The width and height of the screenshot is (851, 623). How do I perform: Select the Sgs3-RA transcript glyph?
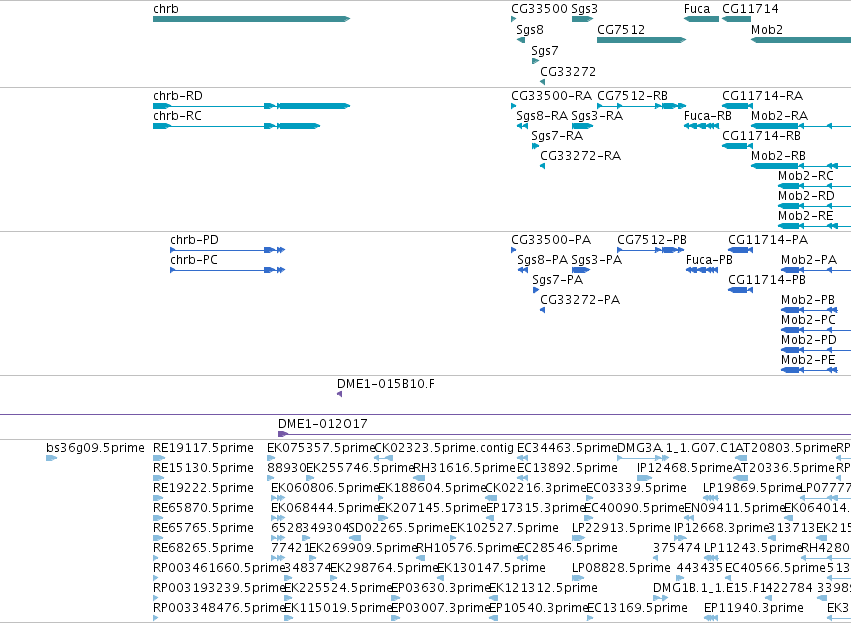582,126
